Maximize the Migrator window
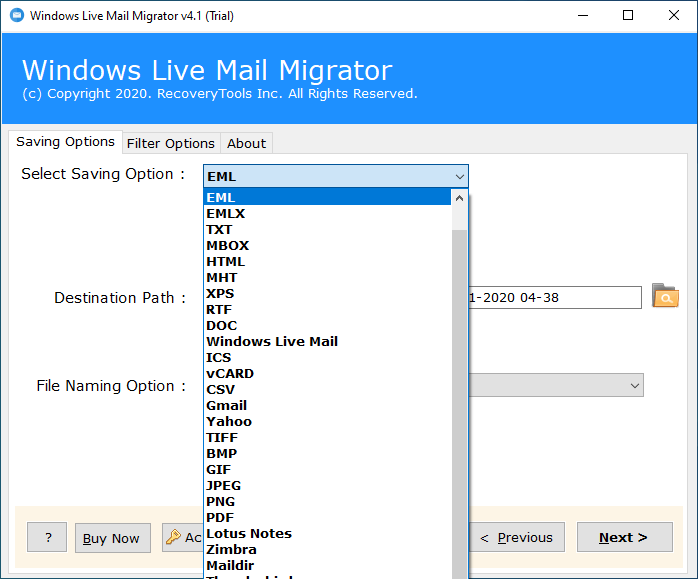This screenshot has width=698, height=579. (x=628, y=16)
